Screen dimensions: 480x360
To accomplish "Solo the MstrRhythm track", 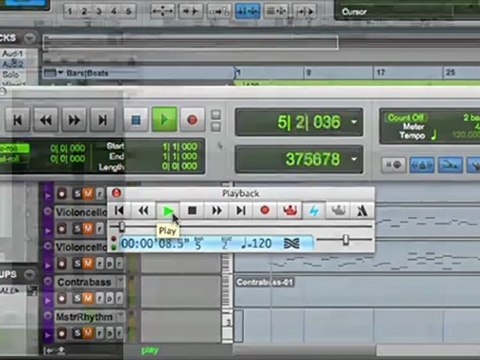I will [77, 333].
